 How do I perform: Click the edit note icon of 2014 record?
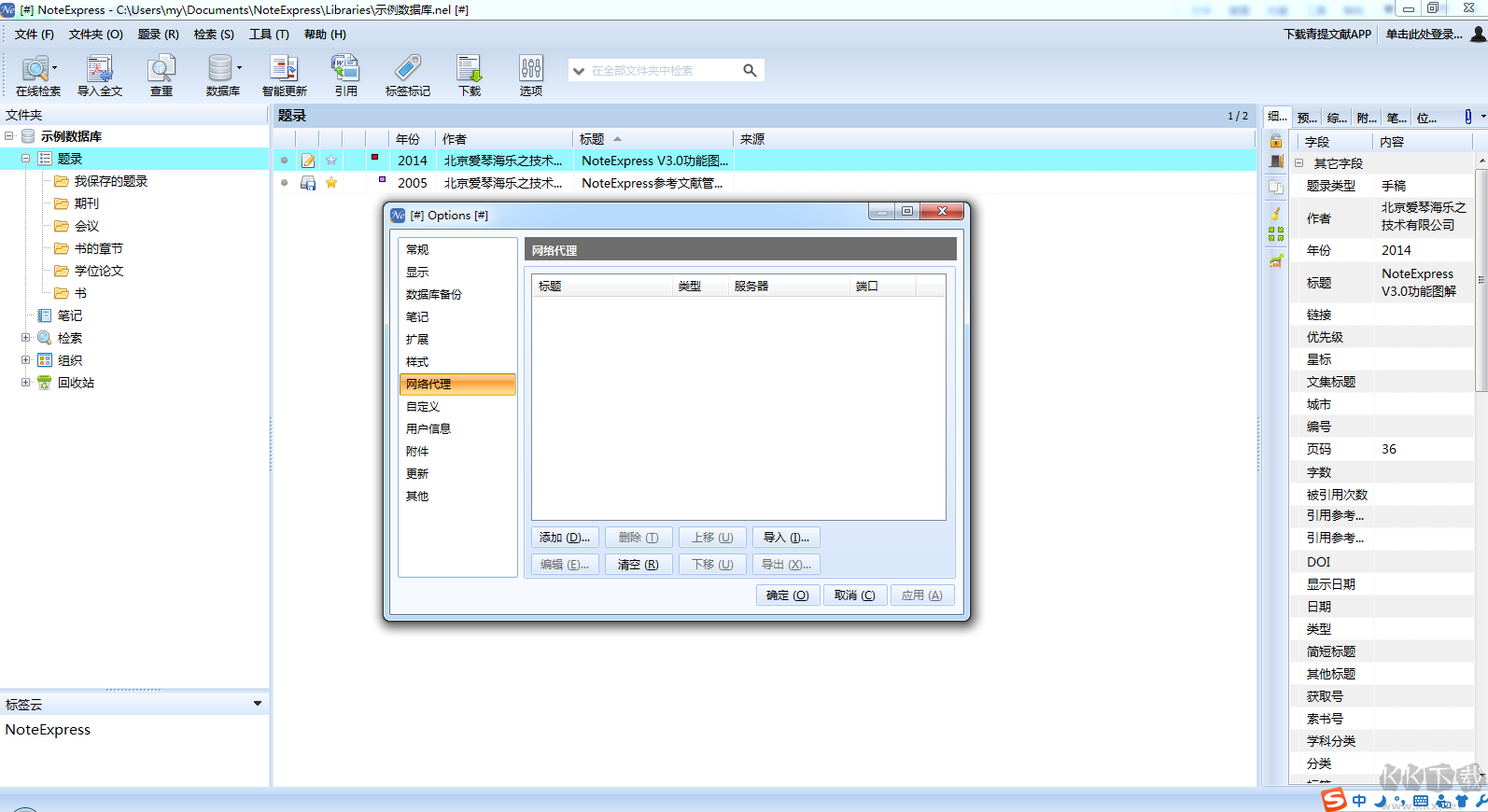point(308,161)
